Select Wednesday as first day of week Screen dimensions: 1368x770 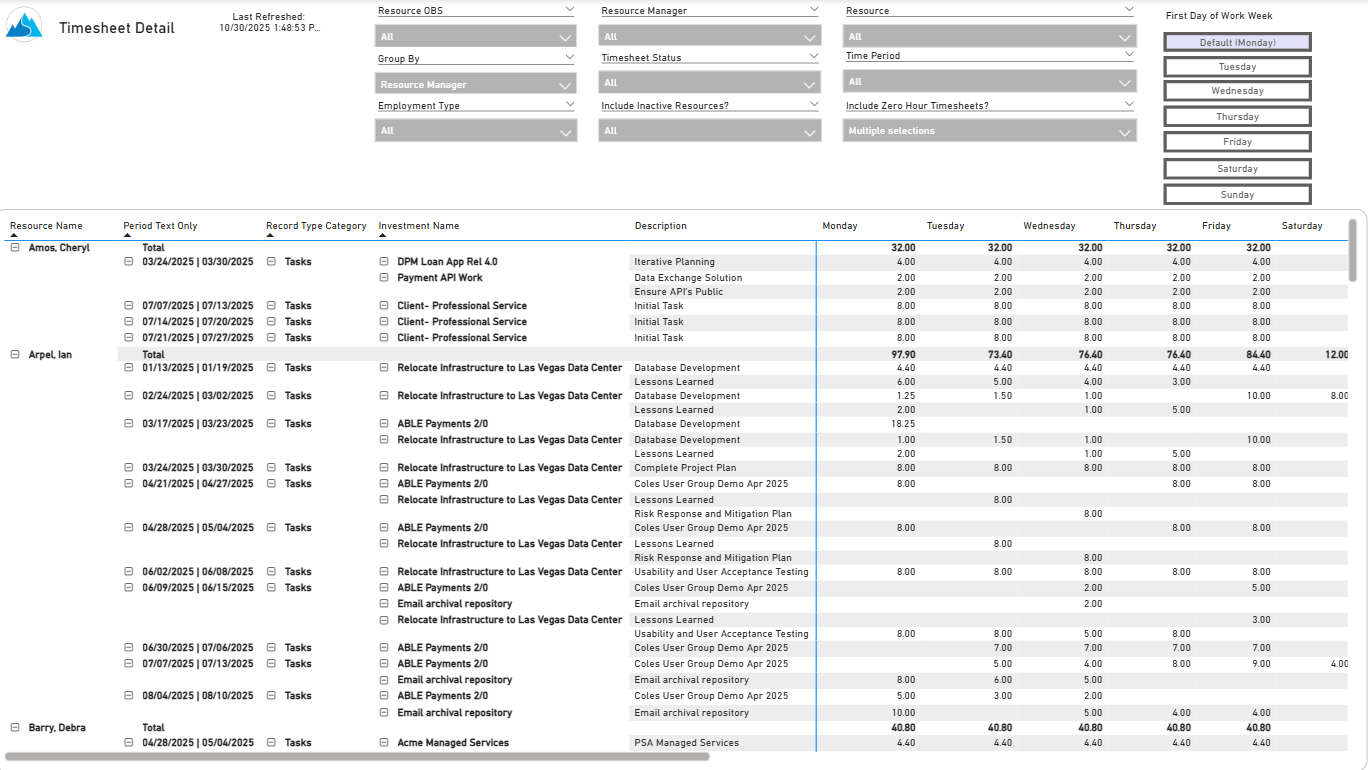pyautogui.click(x=1237, y=91)
